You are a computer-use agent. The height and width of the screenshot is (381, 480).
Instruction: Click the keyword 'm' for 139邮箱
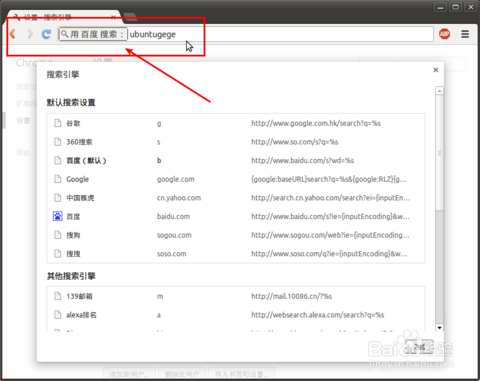[x=160, y=297]
